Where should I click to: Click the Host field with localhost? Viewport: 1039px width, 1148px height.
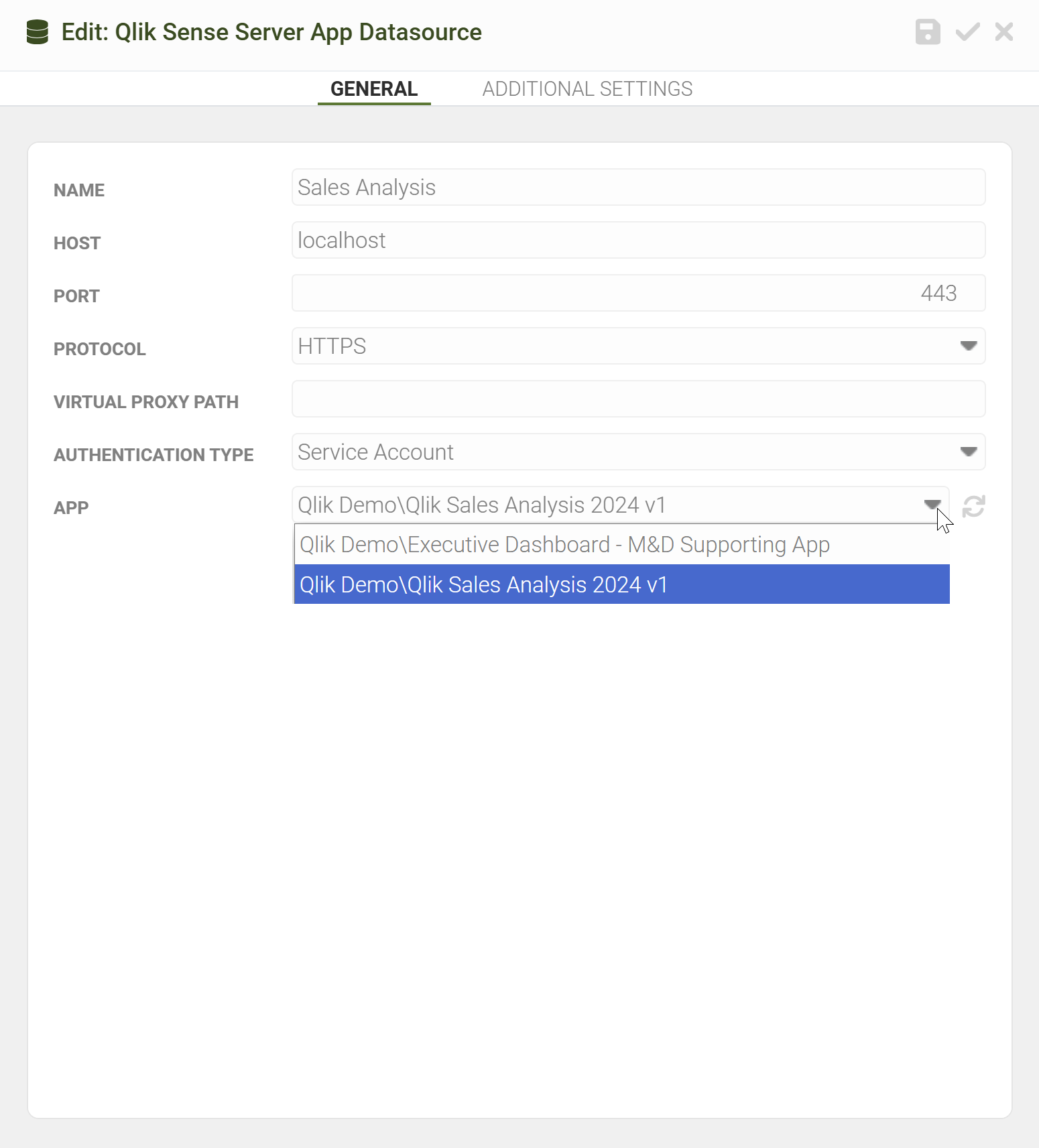pos(638,240)
